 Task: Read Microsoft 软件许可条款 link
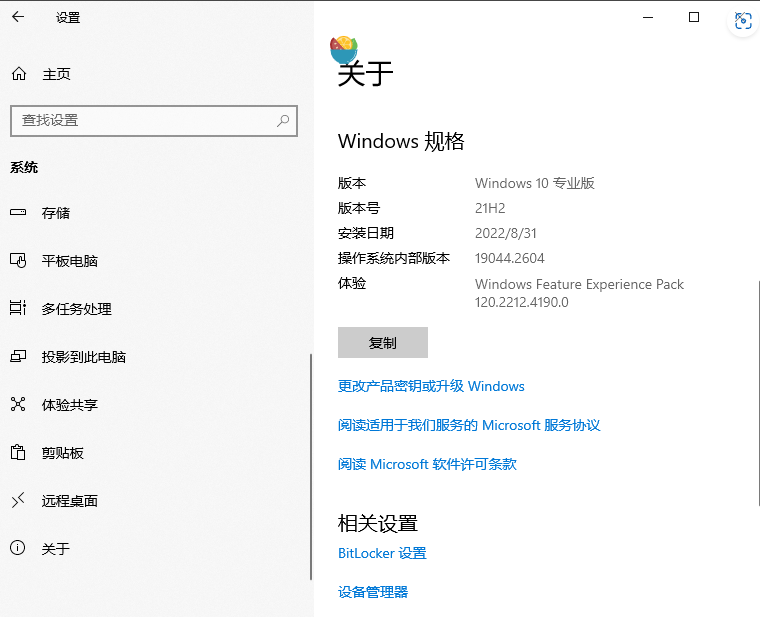(x=427, y=464)
